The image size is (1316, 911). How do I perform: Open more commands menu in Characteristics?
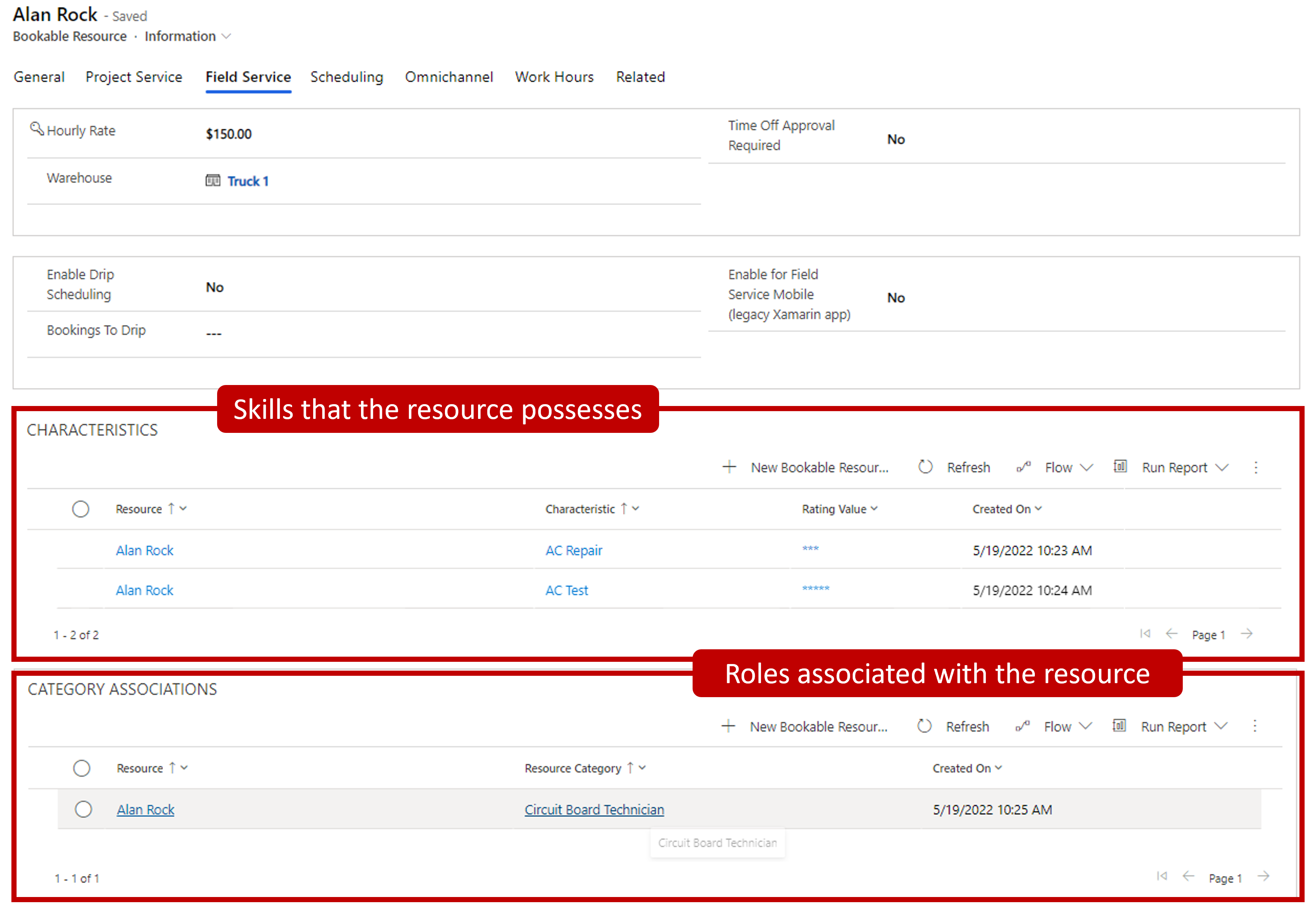(x=1256, y=467)
